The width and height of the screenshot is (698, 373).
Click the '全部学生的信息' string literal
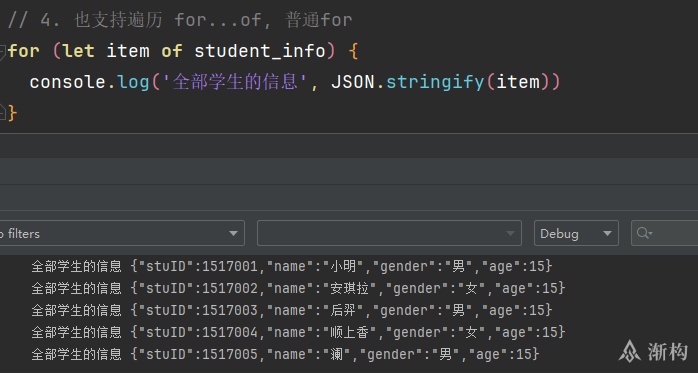pyautogui.click(x=235, y=82)
